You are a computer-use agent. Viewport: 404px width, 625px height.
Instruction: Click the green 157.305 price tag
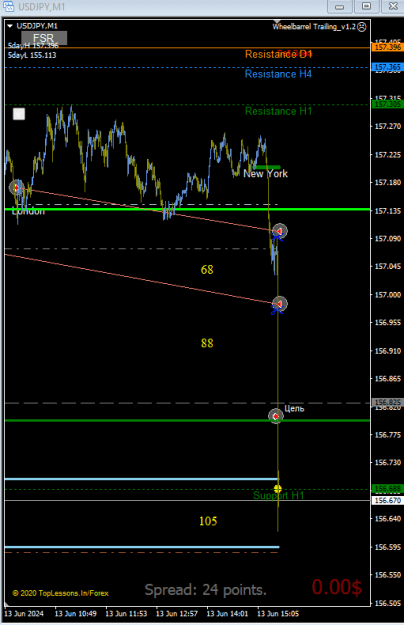[x=387, y=104]
